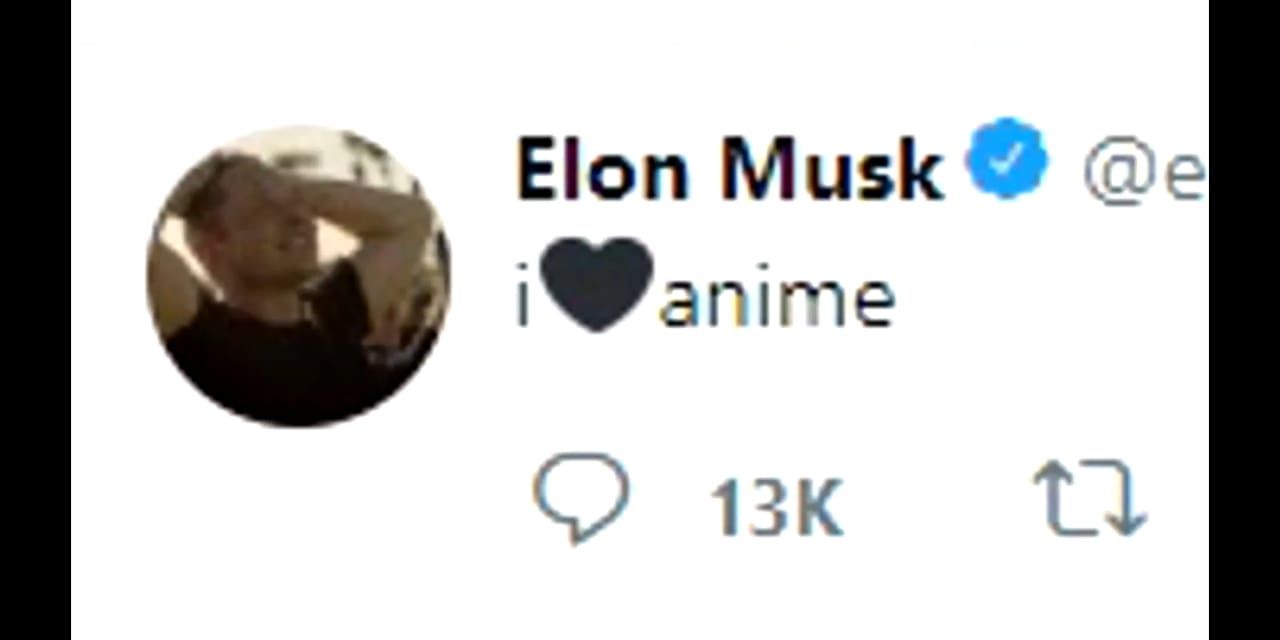The image size is (1280, 640).
Task: Click the black bar left of tweet
Action: click(35, 320)
